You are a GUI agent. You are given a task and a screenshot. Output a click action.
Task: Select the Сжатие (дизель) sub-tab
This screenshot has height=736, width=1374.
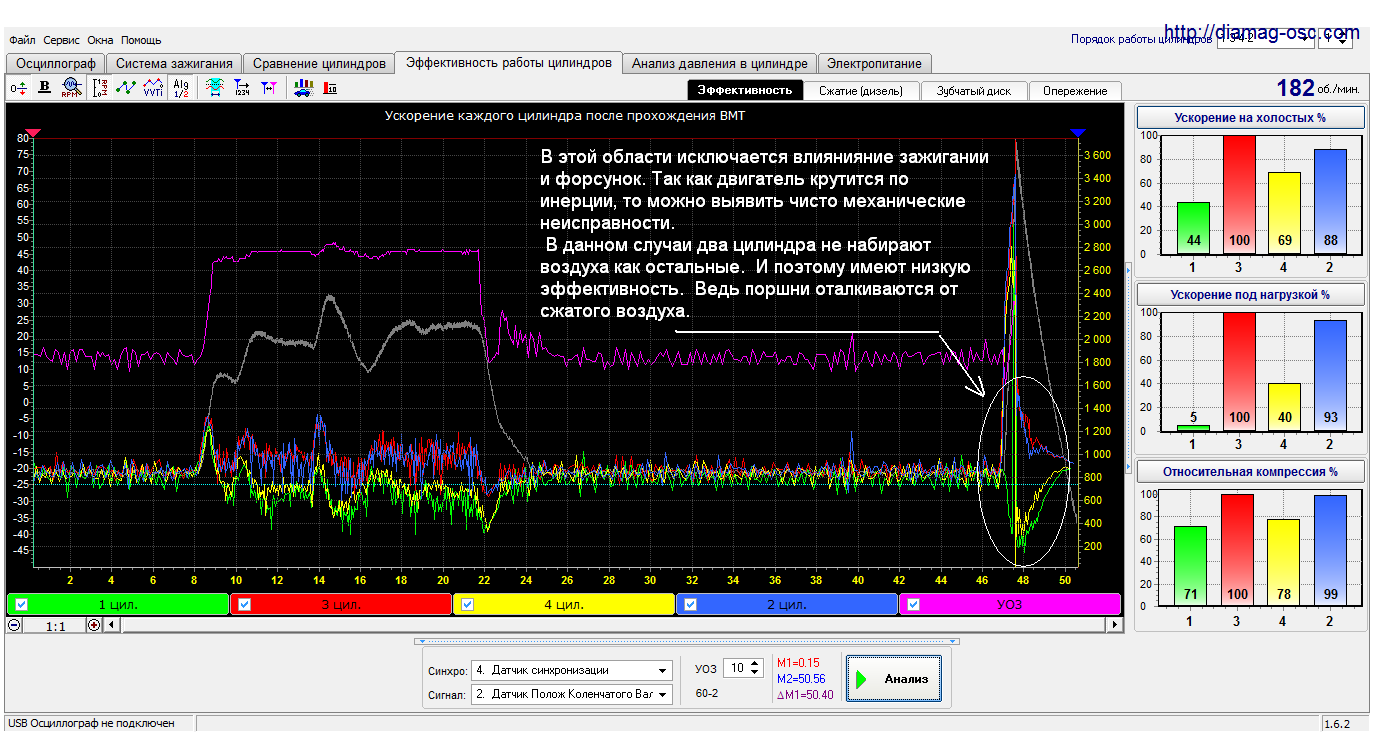tap(861, 90)
